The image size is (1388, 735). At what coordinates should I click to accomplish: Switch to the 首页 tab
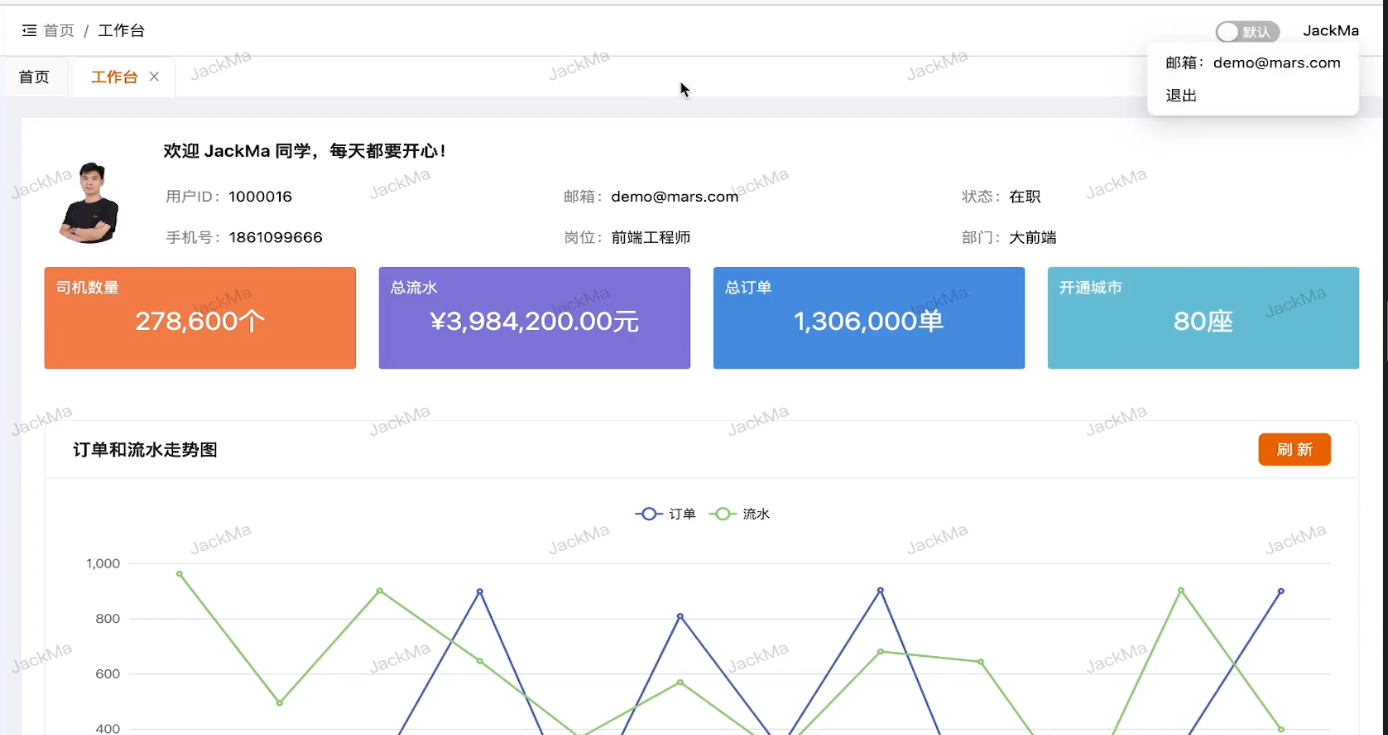34,77
